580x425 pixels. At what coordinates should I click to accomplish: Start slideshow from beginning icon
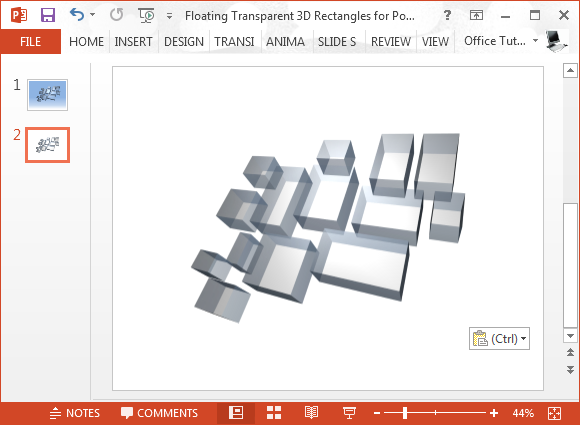(x=146, y=15)
